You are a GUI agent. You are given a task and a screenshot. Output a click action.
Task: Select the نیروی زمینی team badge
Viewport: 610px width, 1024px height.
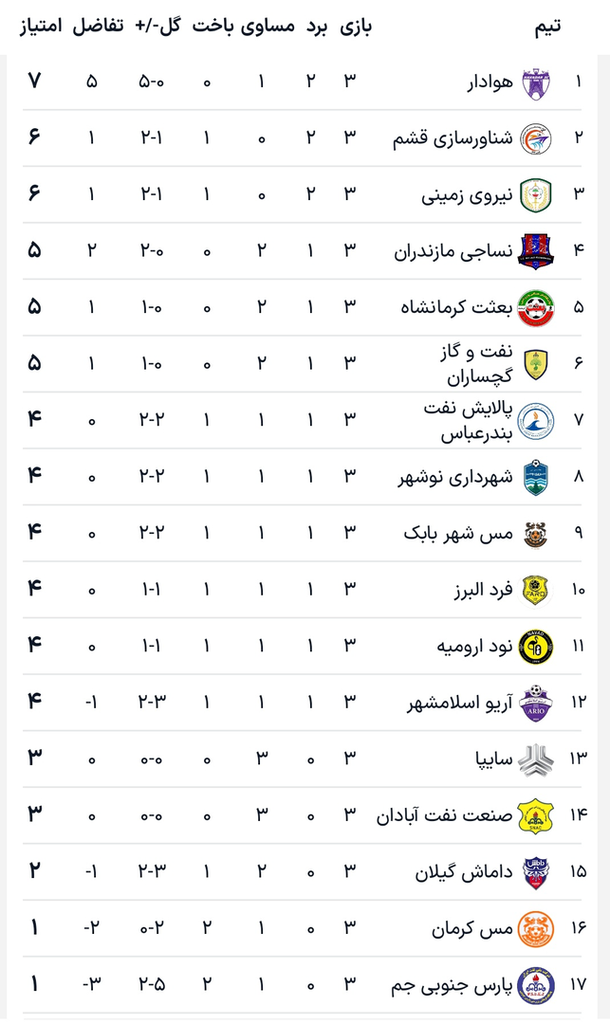(x=536, y=195)
